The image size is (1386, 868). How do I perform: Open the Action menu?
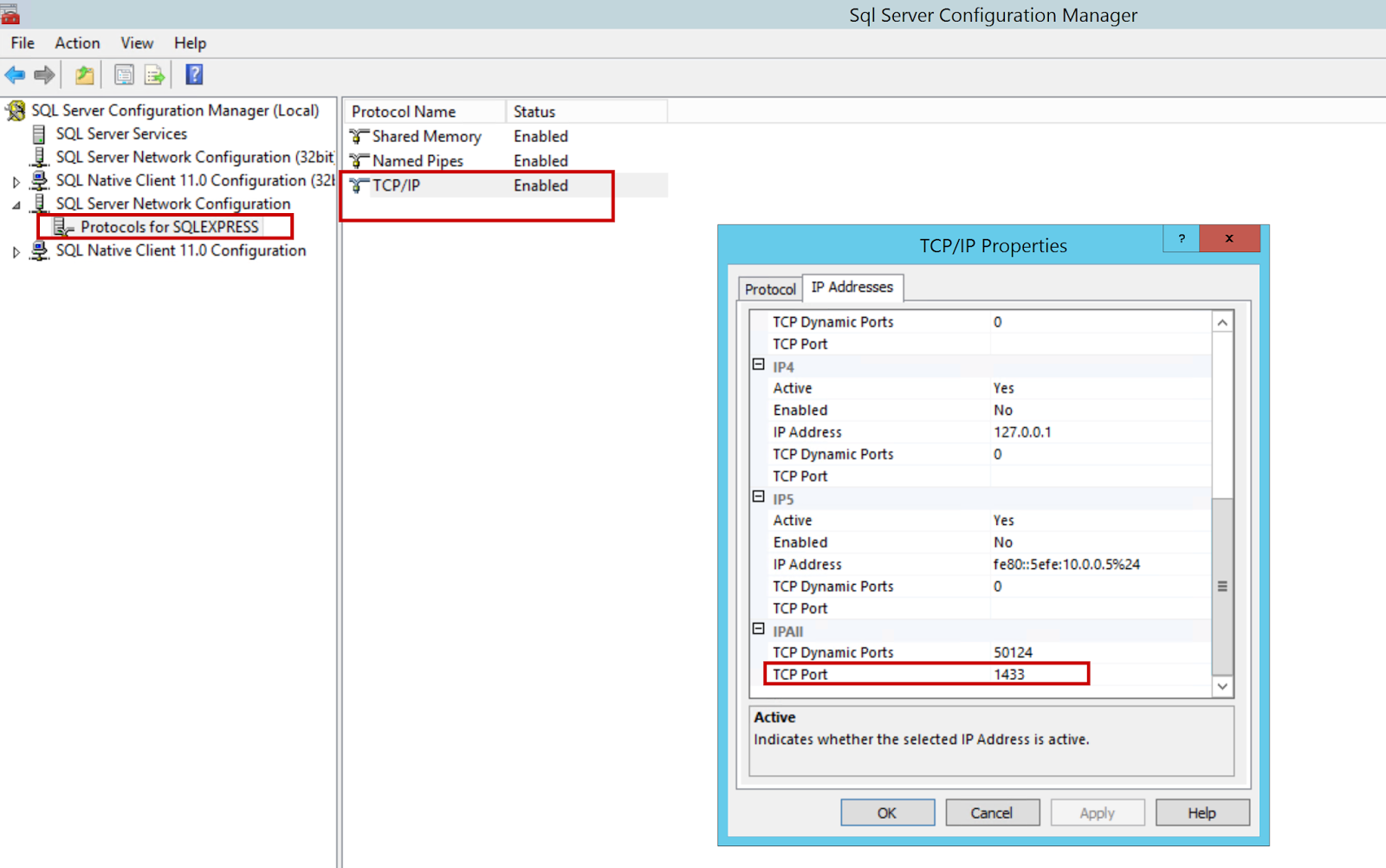77,43
